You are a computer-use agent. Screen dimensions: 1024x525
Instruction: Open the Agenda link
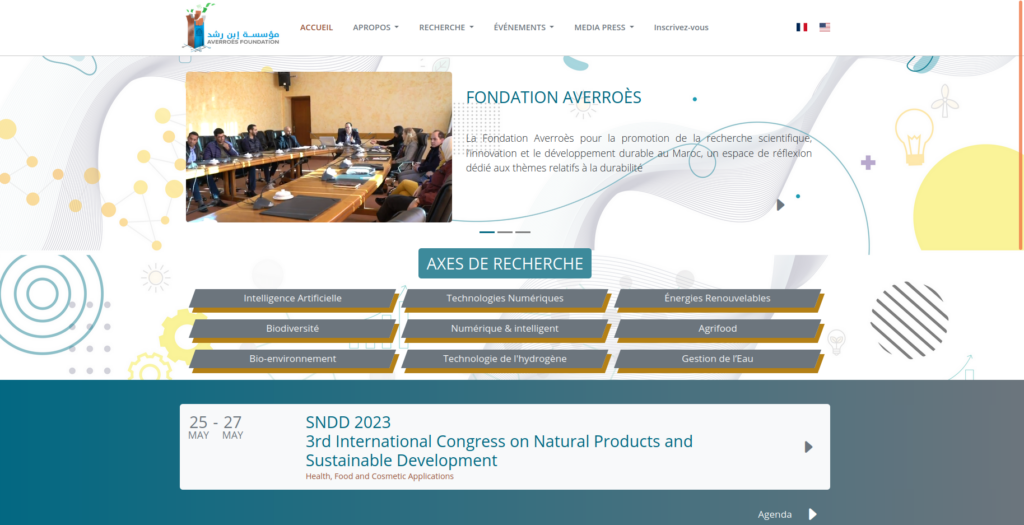coord(775,515)
